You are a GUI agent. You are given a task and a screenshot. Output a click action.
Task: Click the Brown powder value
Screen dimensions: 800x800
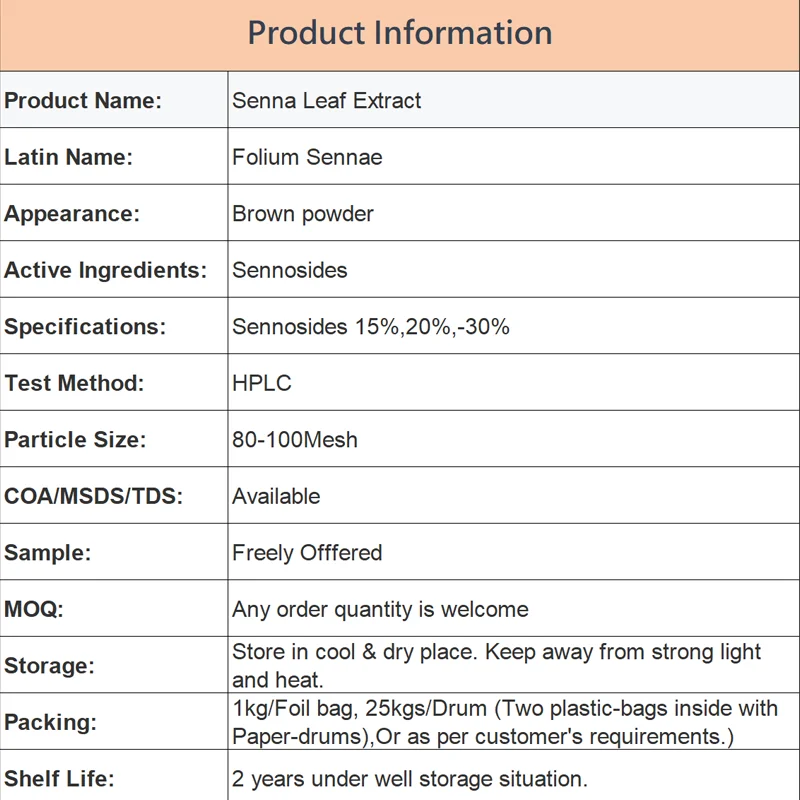tap(303, 214)
